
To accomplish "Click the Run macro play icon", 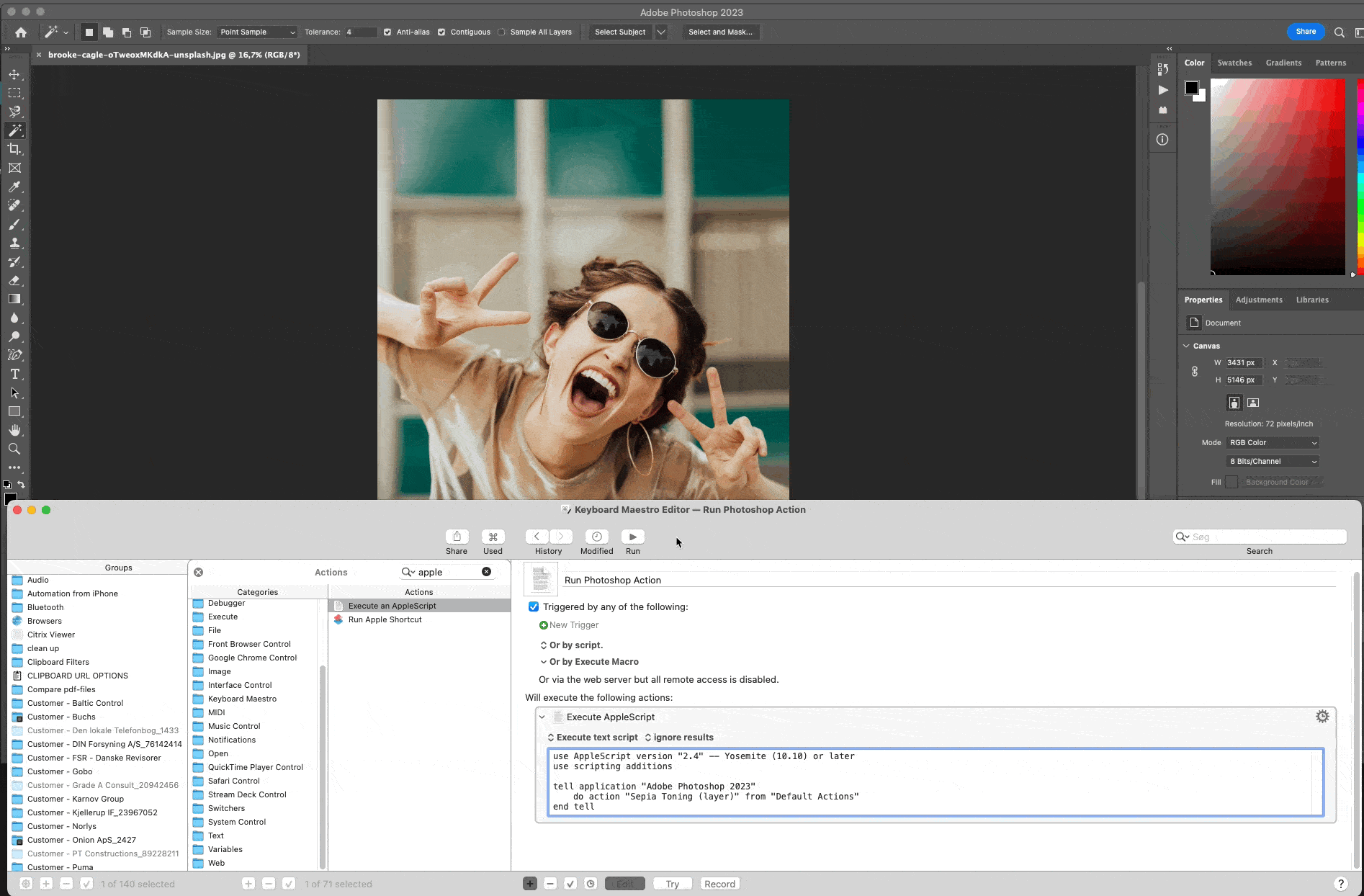I will tap(632, 537).
